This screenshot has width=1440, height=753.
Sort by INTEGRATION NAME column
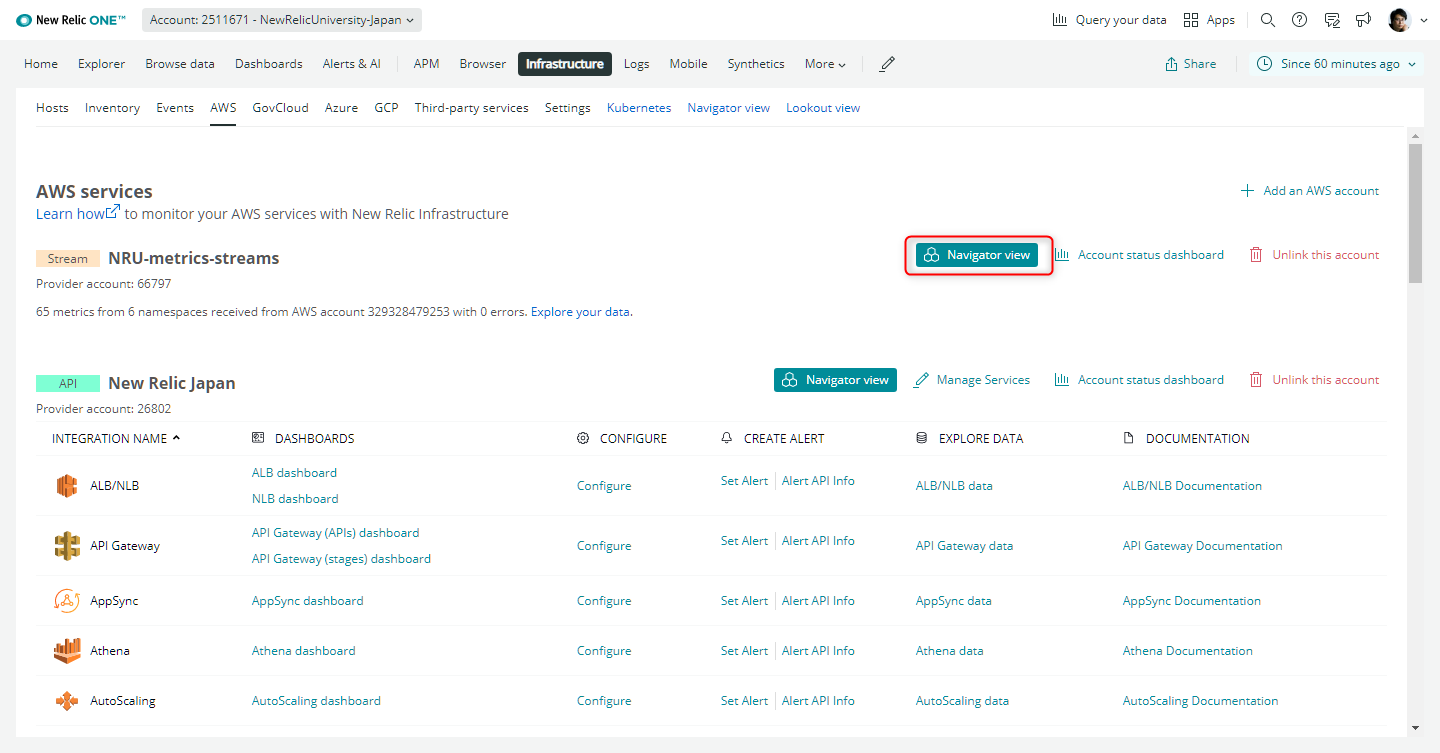(116, 438)
